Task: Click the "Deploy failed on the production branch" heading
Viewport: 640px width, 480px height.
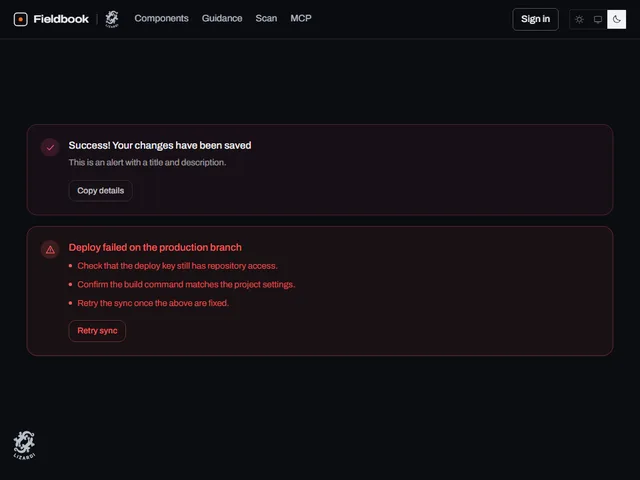Action: click(x=155, y=247)
